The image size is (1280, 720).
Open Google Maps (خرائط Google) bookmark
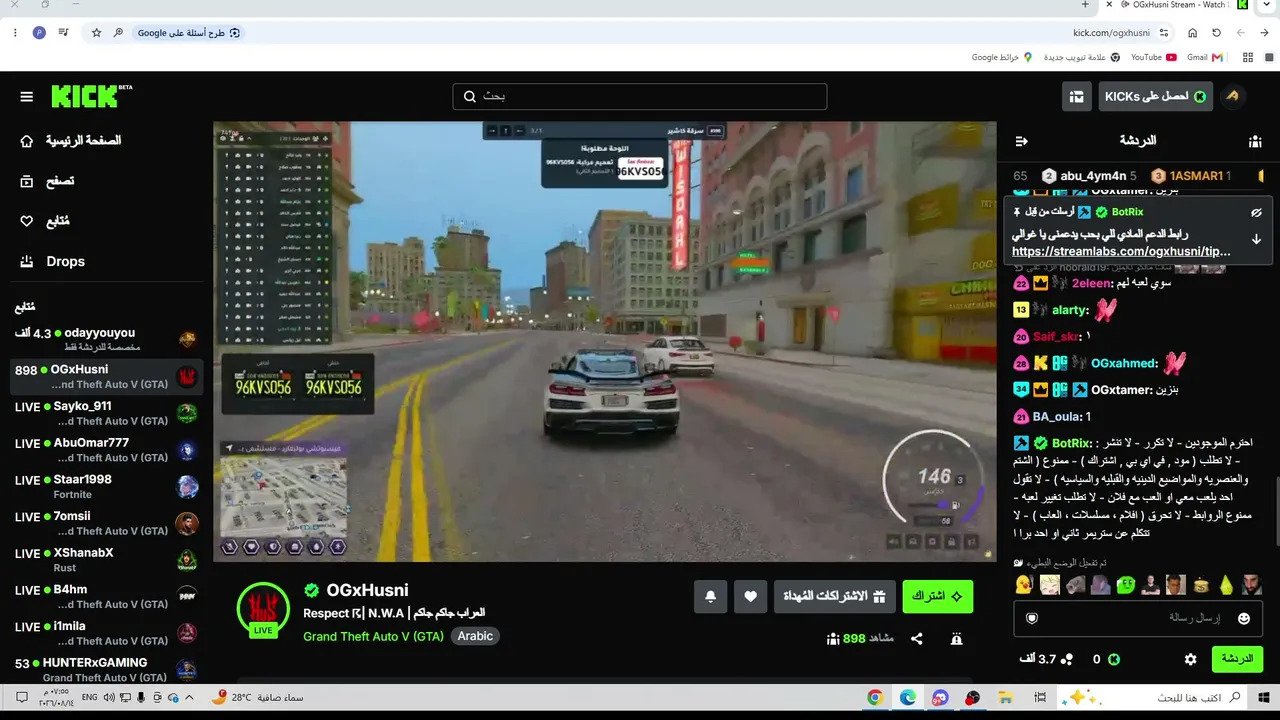(x=1003, y=58)
